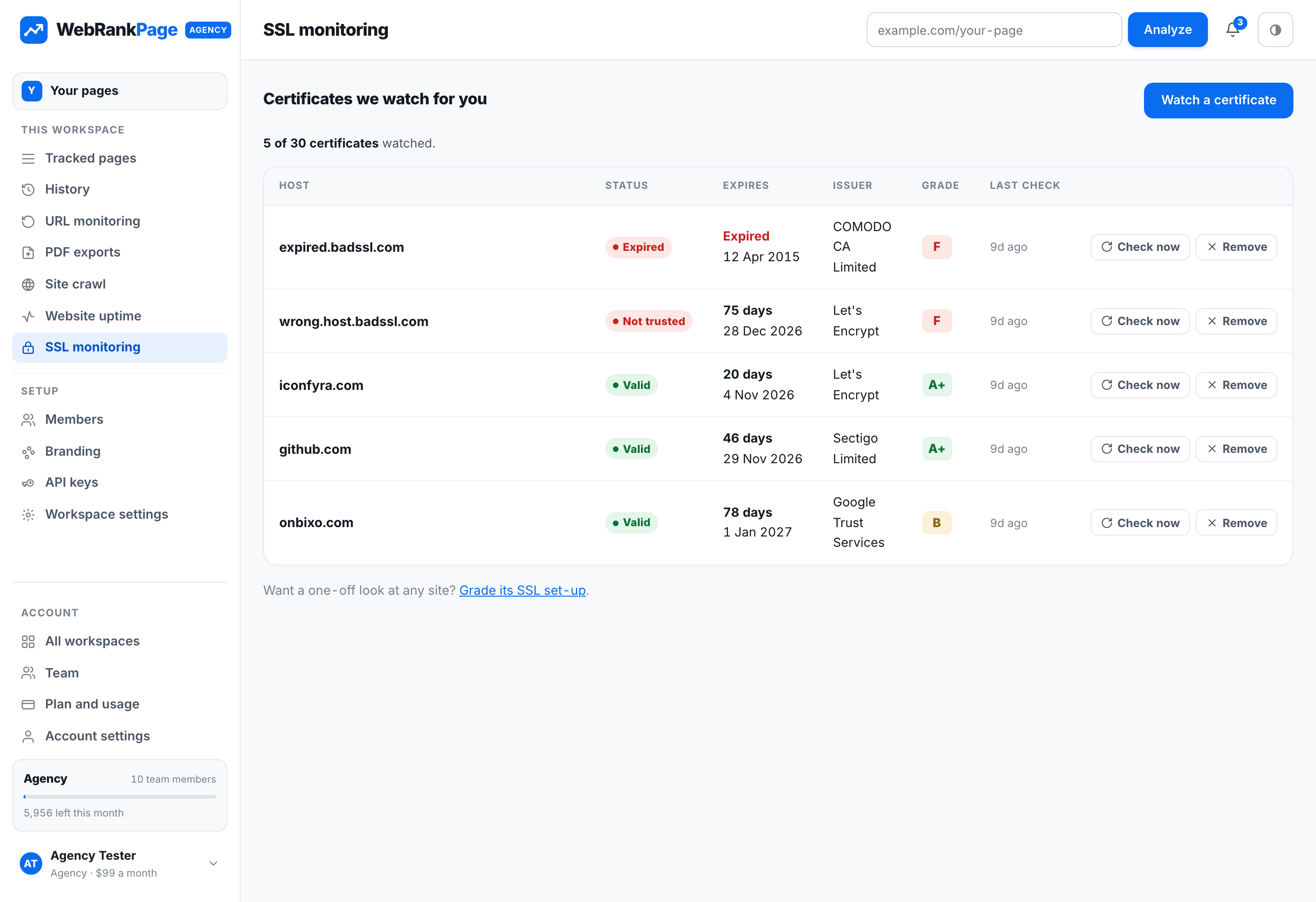1316x902 pixels.
Task: Click the Agency plan usage progress bar
Action: coord(119,797)
